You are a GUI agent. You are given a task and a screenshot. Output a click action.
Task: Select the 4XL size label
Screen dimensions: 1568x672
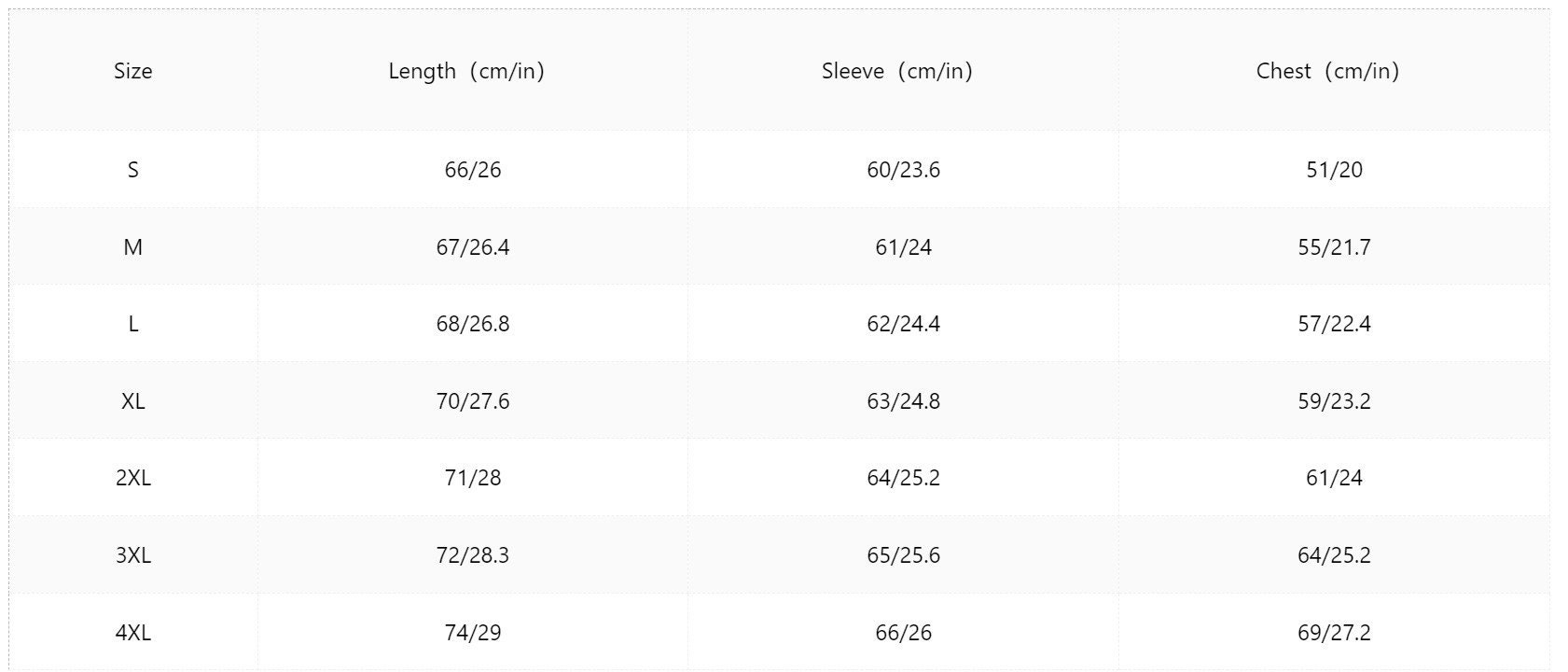[x=133, y=633]
